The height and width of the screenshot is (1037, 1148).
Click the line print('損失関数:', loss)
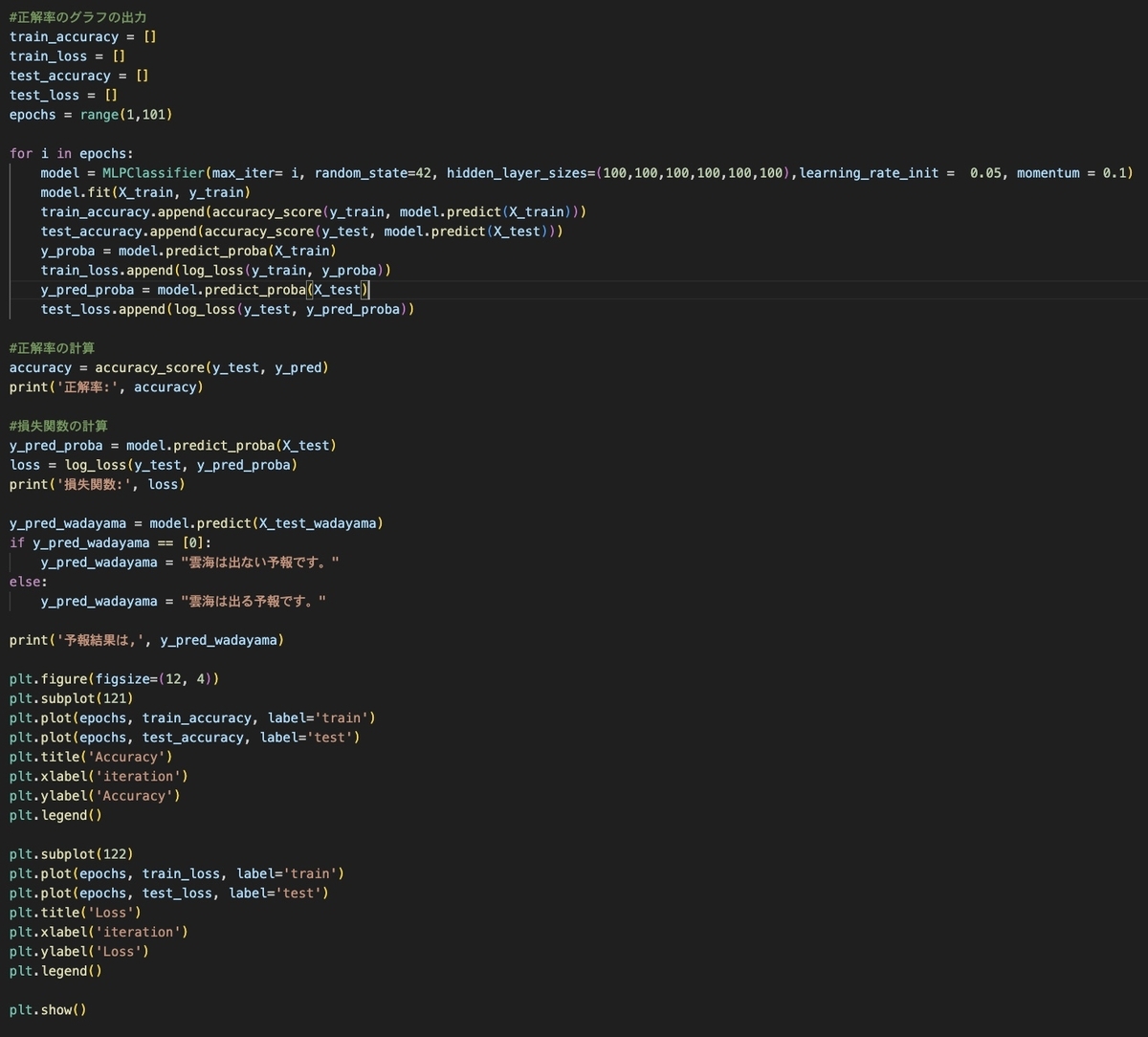tap(98, 484)
